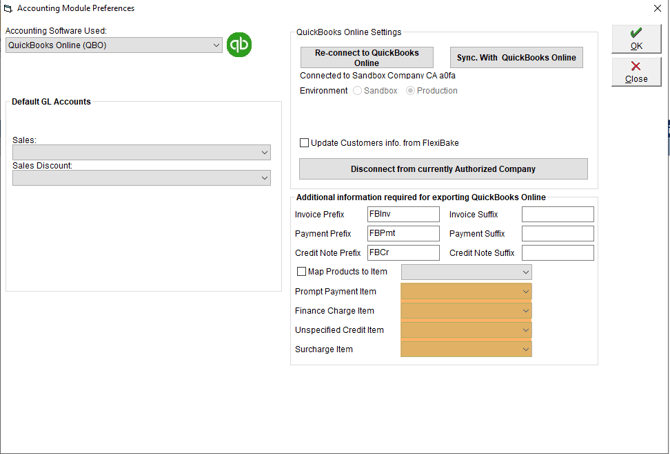Click the Invoice Prefix input field
Image resolution: width=670 pixels, height=454 pixels.
tap(403, 214)
